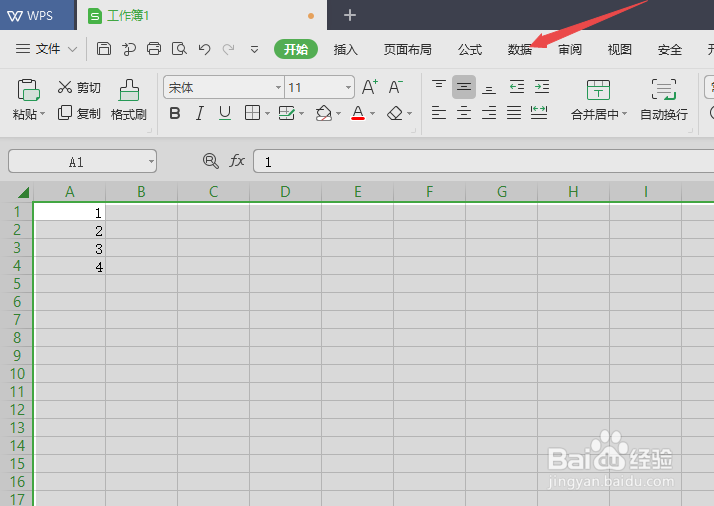Activate the Format Painter 格式刷

129,100
